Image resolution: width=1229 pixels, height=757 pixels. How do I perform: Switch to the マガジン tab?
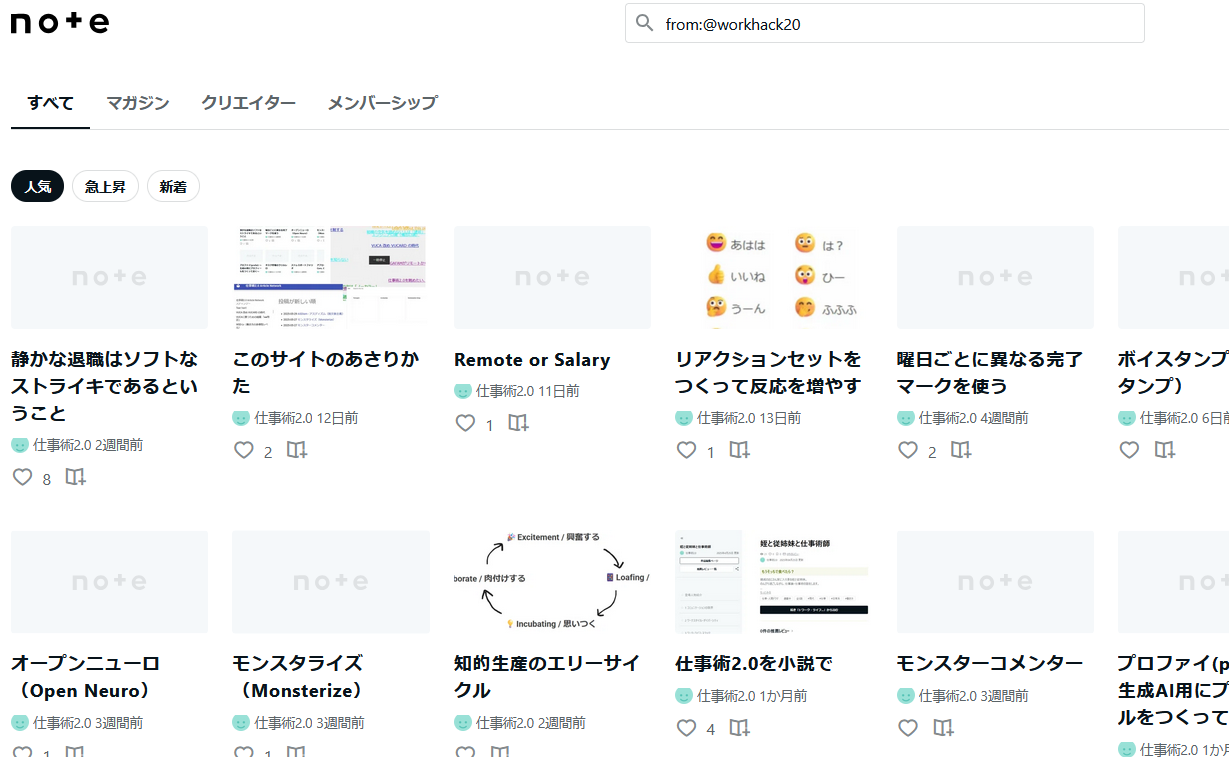click(x=138, y=103)
